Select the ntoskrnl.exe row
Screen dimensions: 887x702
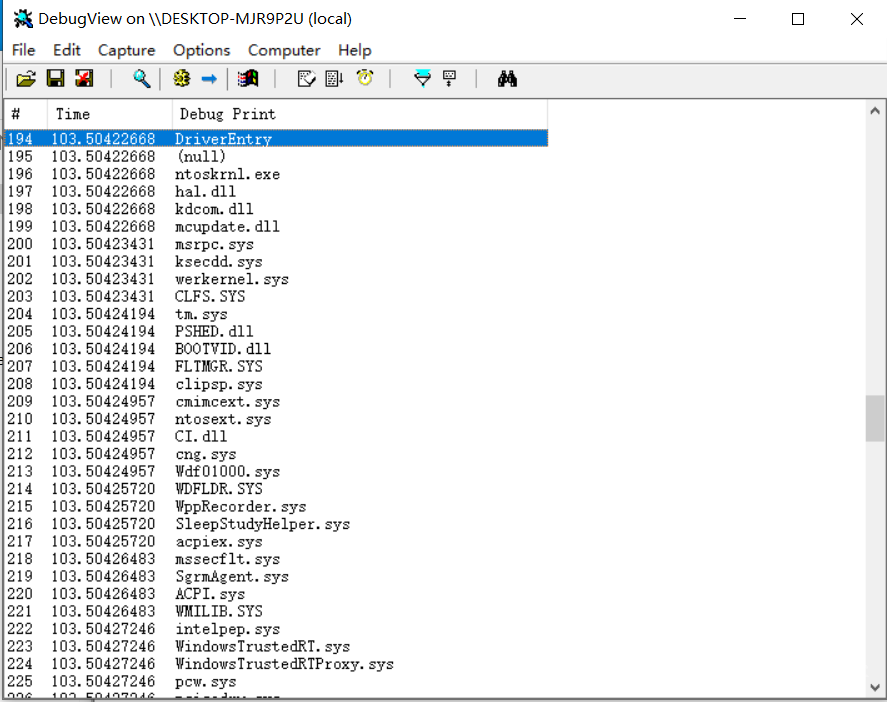coord(277,174)
